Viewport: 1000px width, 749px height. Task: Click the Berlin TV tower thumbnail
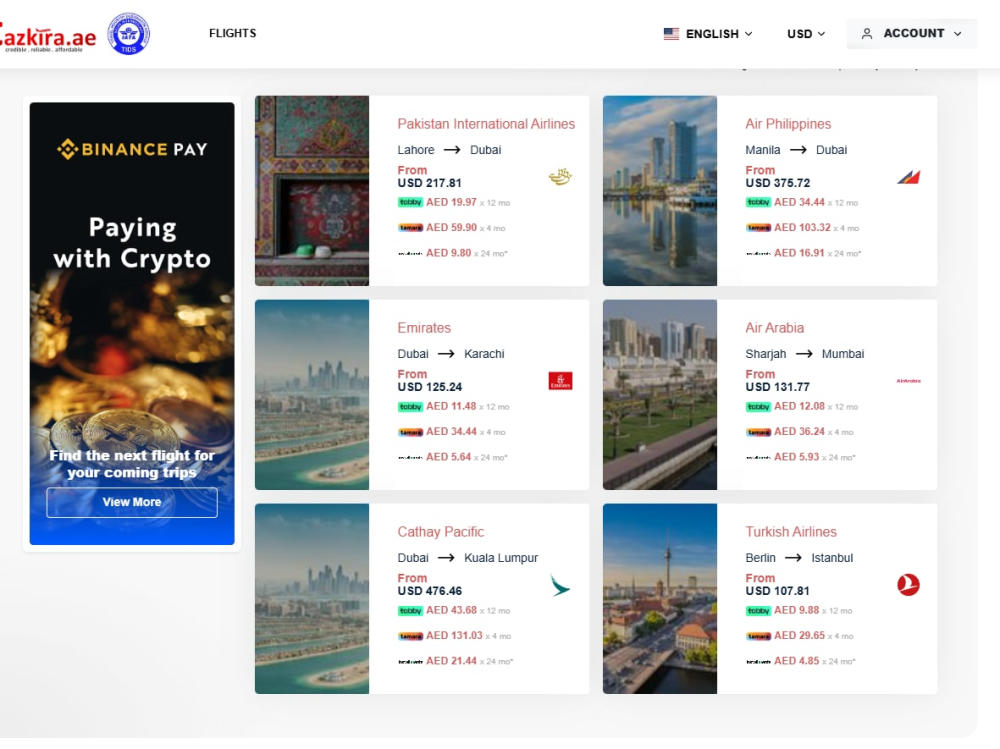tap(659, 598)
